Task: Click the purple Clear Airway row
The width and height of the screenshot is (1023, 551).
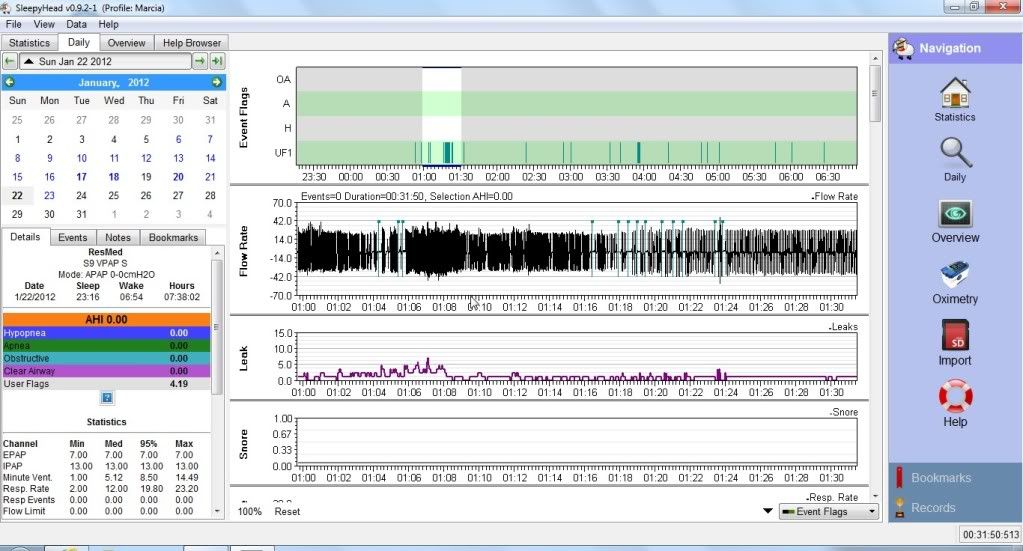Action: point(106,371)
